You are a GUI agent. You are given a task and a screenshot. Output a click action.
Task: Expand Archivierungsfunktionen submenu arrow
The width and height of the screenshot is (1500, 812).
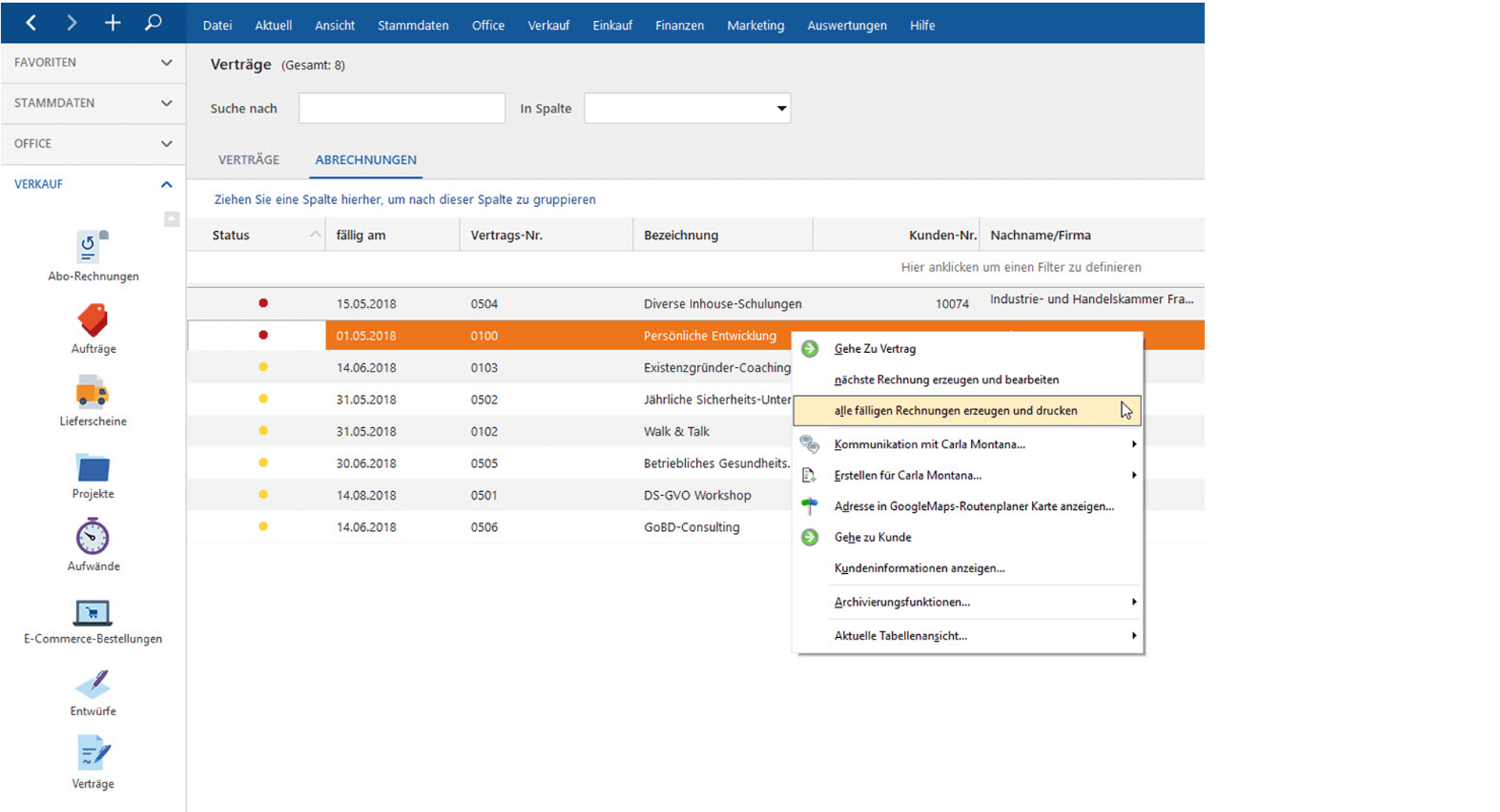click(1134, 602)
